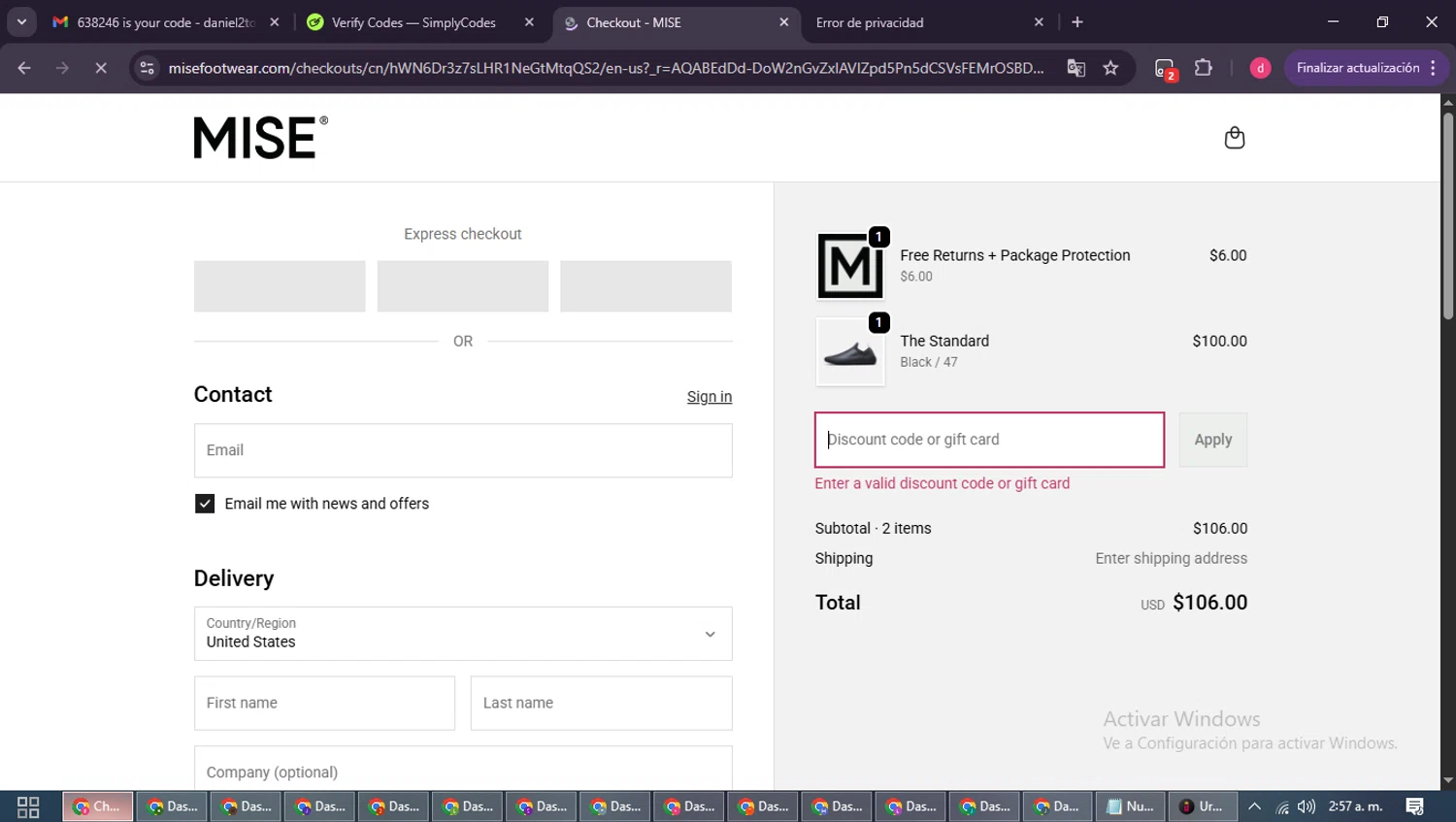Bookmark this page with the star icon

pos(1110,68)
